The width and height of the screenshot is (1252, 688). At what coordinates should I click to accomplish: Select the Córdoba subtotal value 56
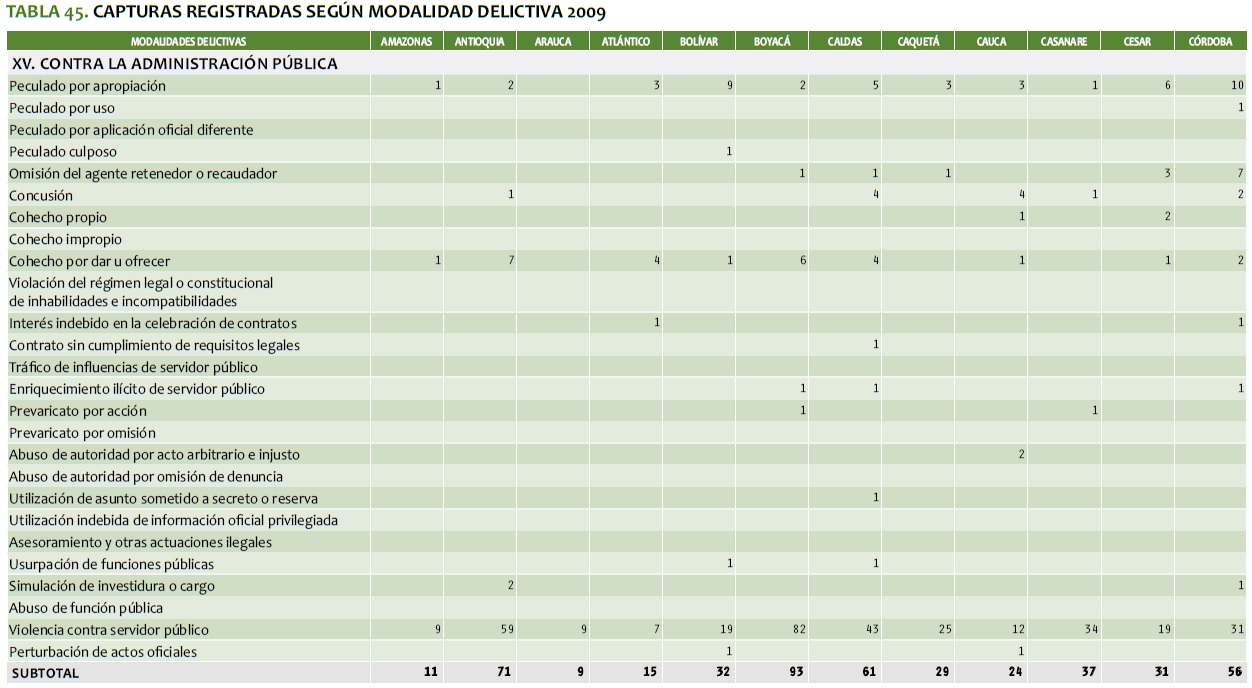pos(1236,673)
